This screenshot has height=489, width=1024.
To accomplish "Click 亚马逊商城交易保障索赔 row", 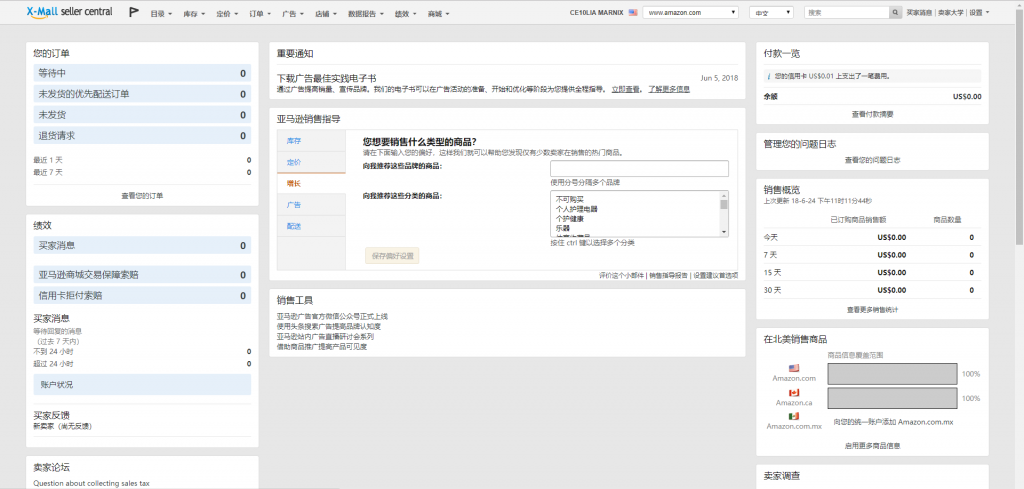I will (142, 275).
